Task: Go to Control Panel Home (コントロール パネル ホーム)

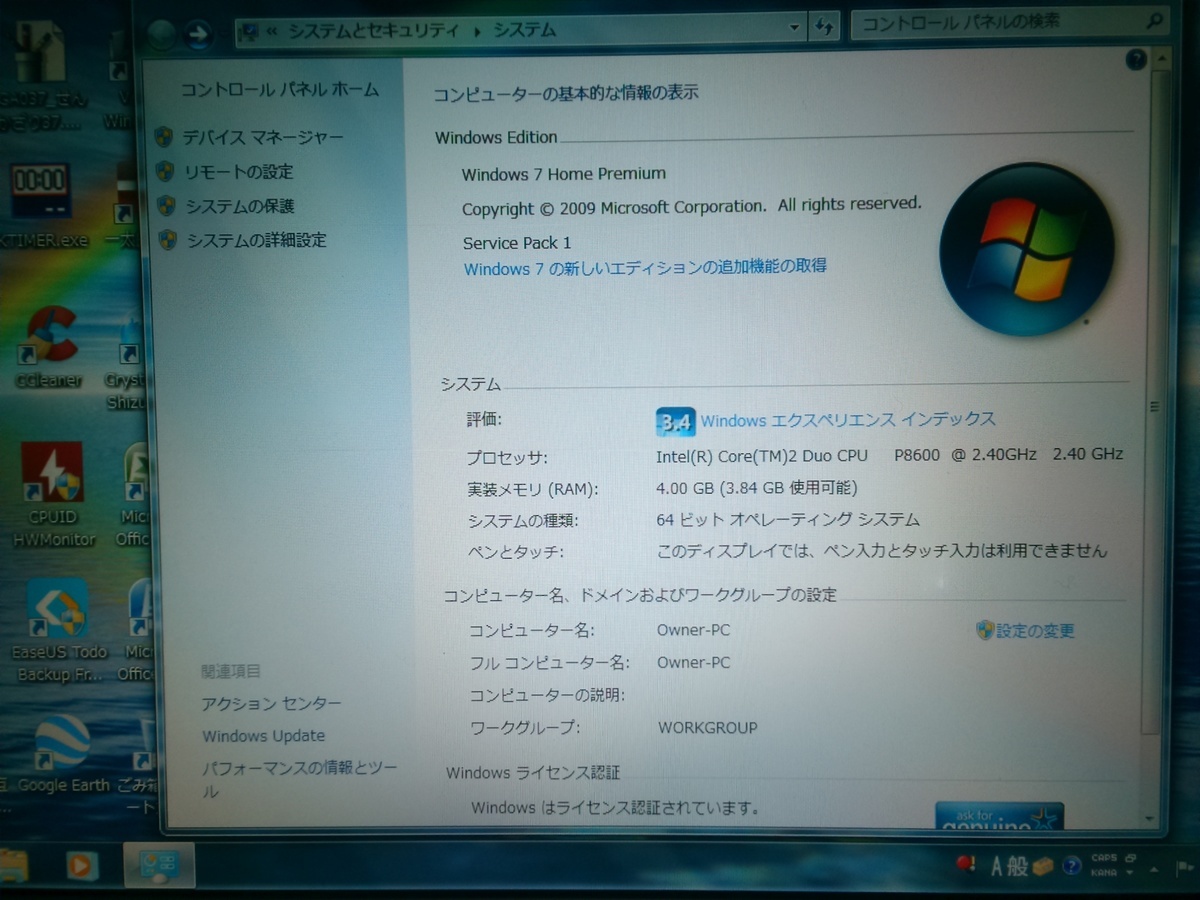Action: (280, 90)
